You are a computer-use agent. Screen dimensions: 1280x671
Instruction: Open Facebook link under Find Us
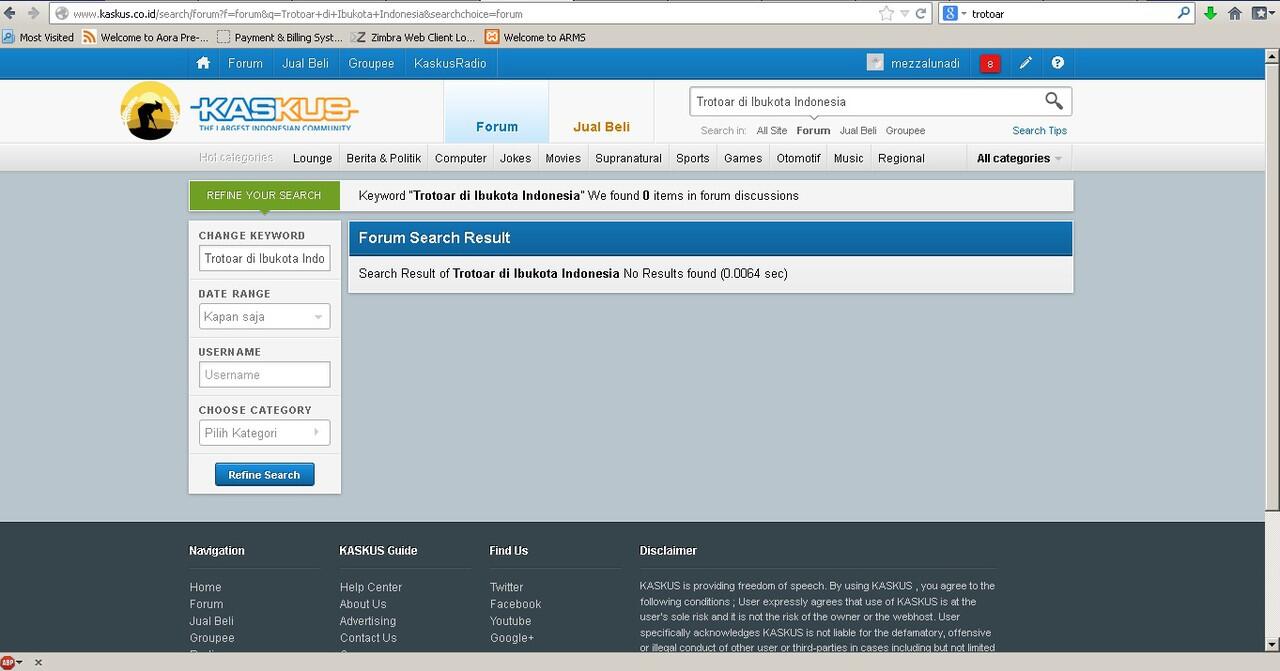point(515,604)
